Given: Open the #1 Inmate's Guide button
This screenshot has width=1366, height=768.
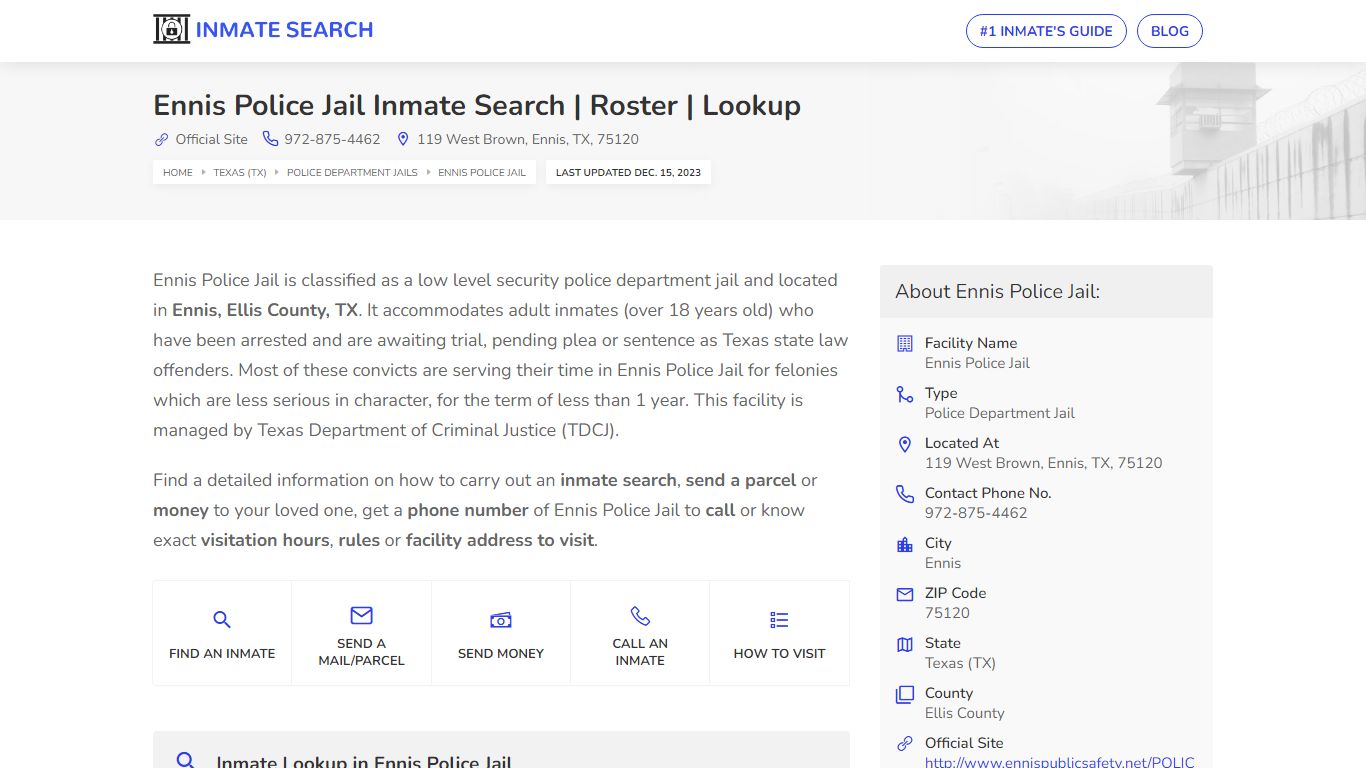Looking at the screenshot, I should point(1046,31).
